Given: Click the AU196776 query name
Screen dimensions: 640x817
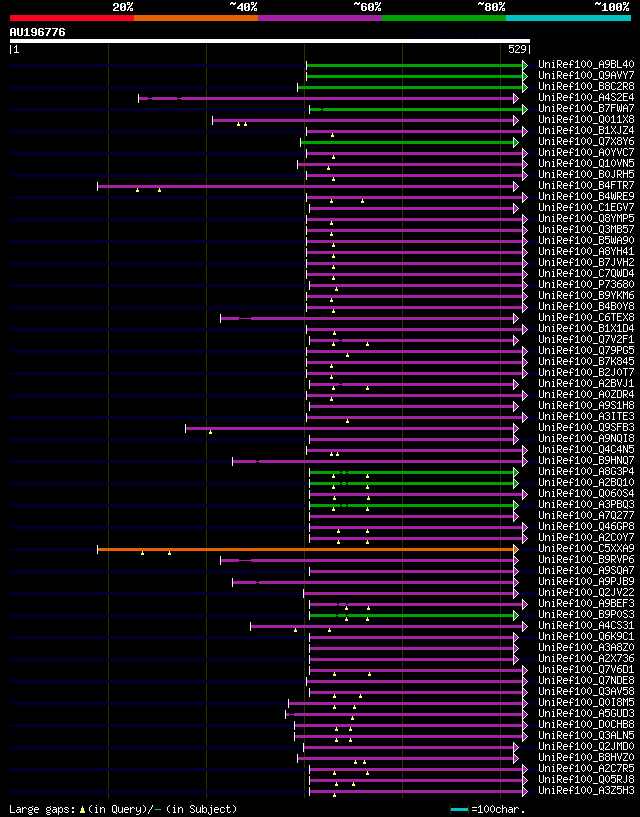Looking at the screenshot, I should pyautogui.click(x=38, y=32).
